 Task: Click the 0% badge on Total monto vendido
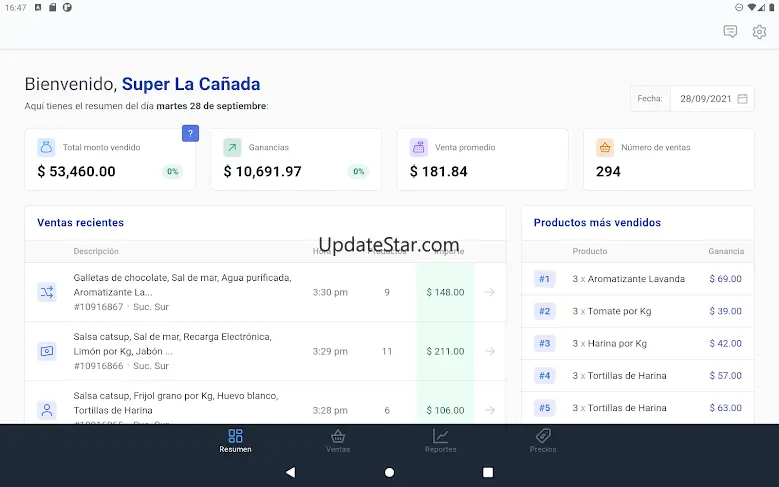click(x=172, y=171)
